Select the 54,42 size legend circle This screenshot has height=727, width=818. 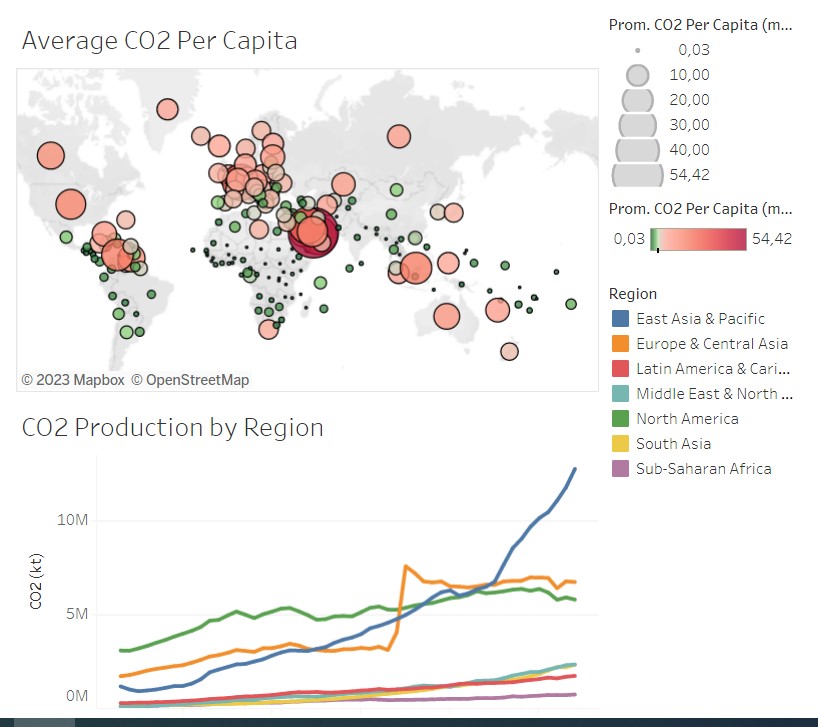click(637, 175)
